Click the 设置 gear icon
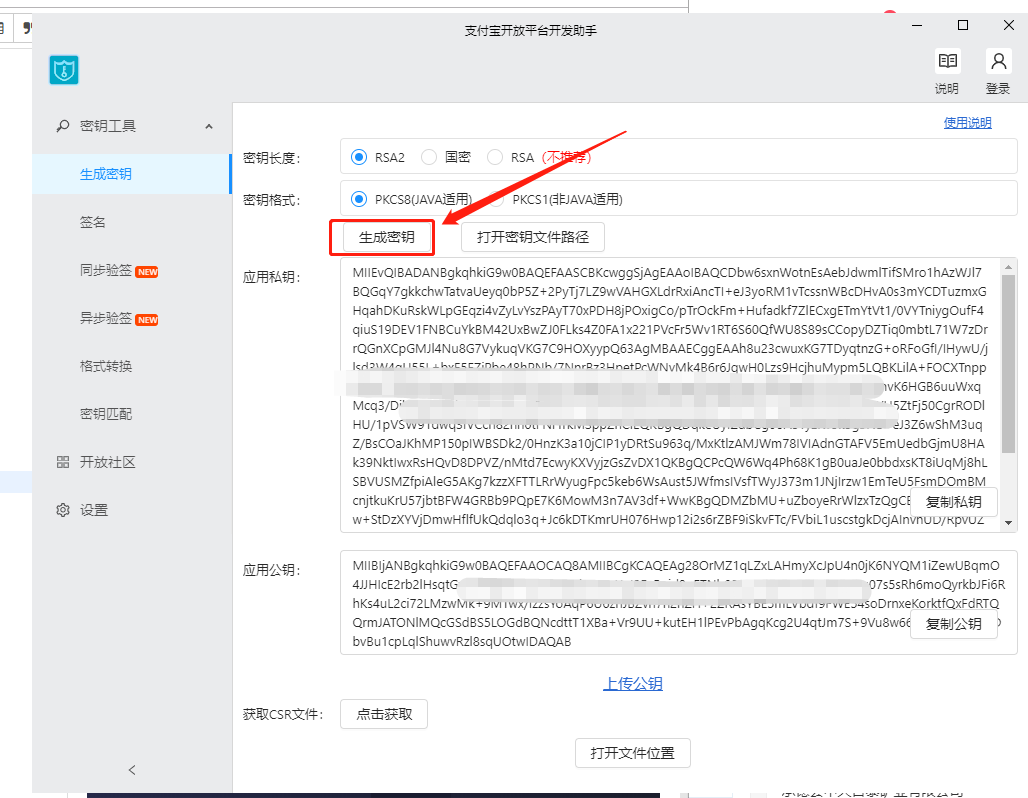The width and height of the screenshot is (1028, 798). click(x=63, y=510)
